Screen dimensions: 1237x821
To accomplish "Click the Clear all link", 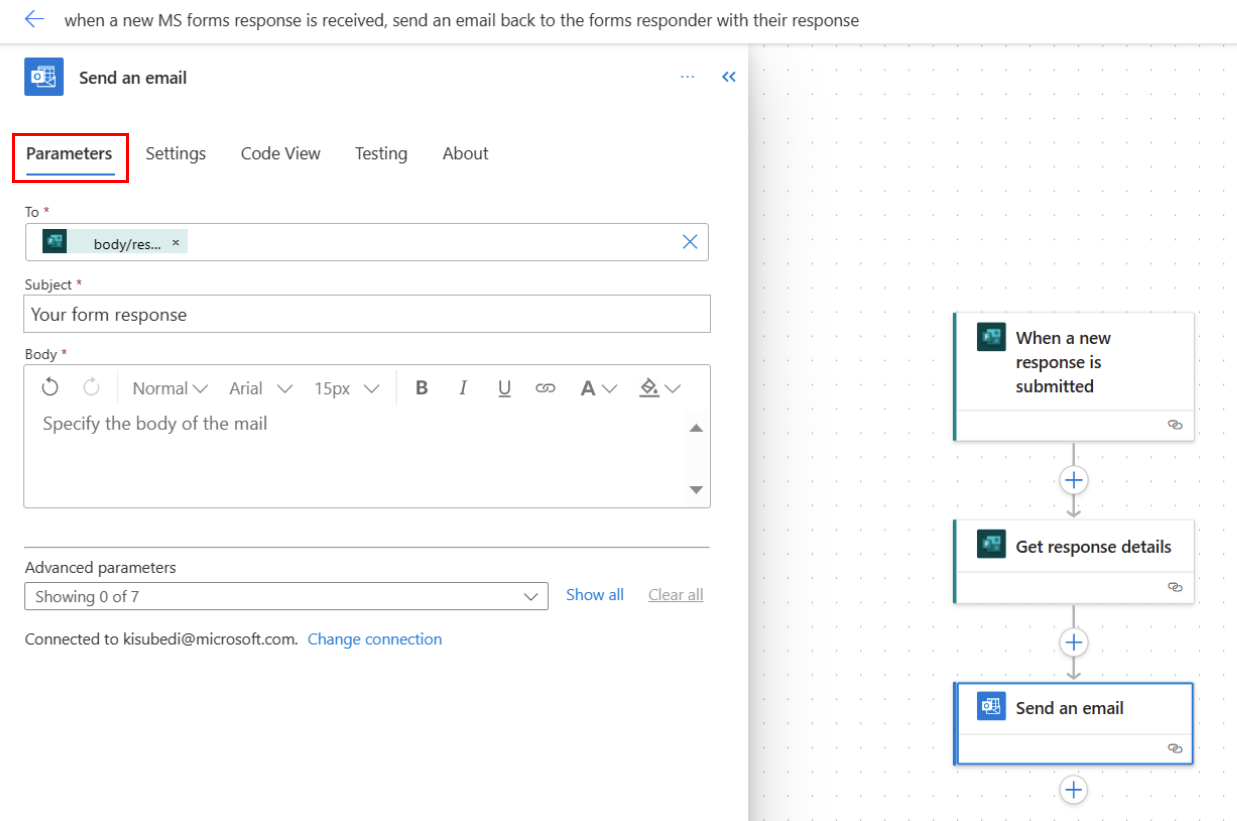I will tap(676, 594).
